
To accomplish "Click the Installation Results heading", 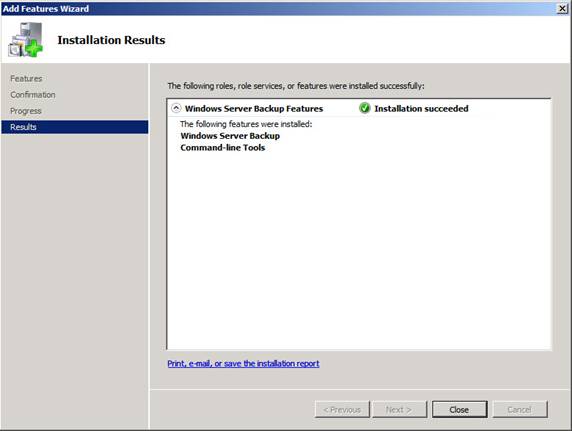I will point(111,40).
